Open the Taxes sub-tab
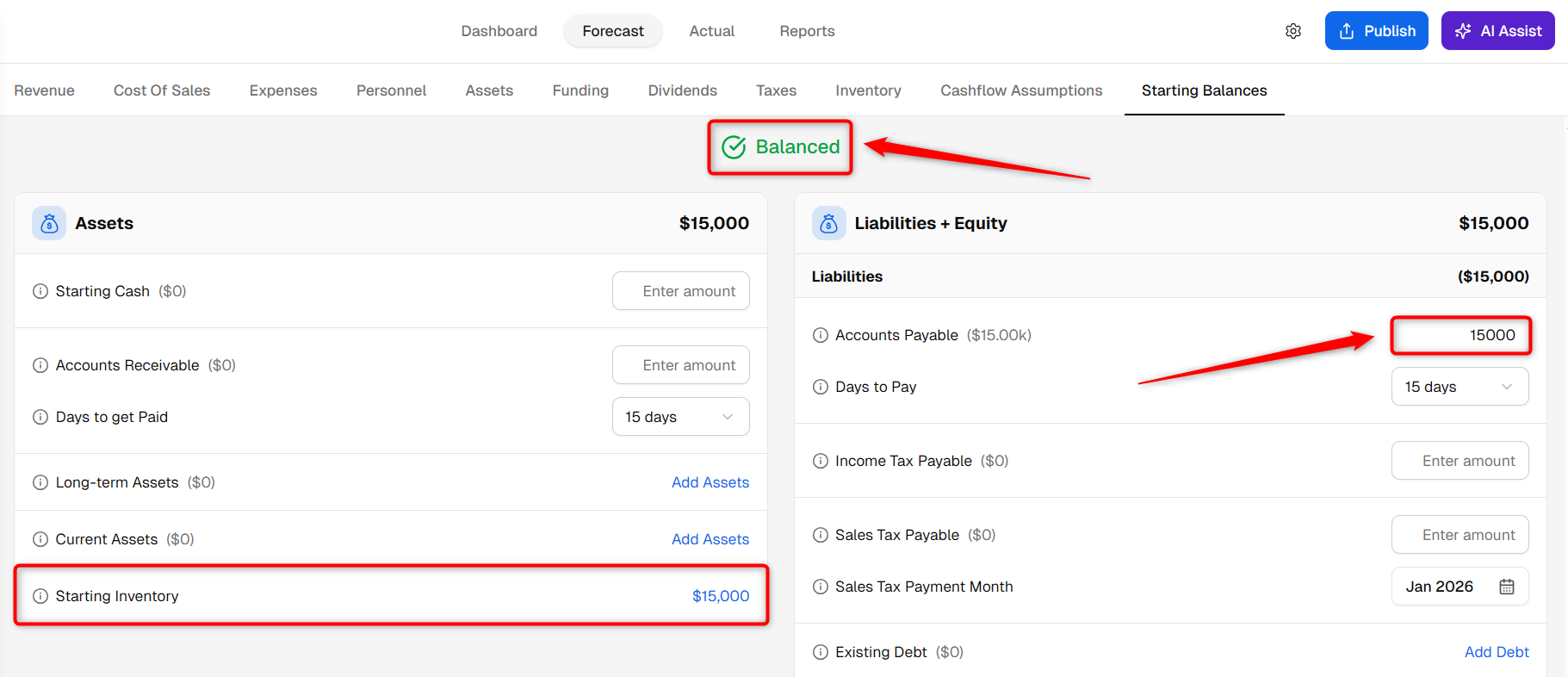 click(777, 90)
